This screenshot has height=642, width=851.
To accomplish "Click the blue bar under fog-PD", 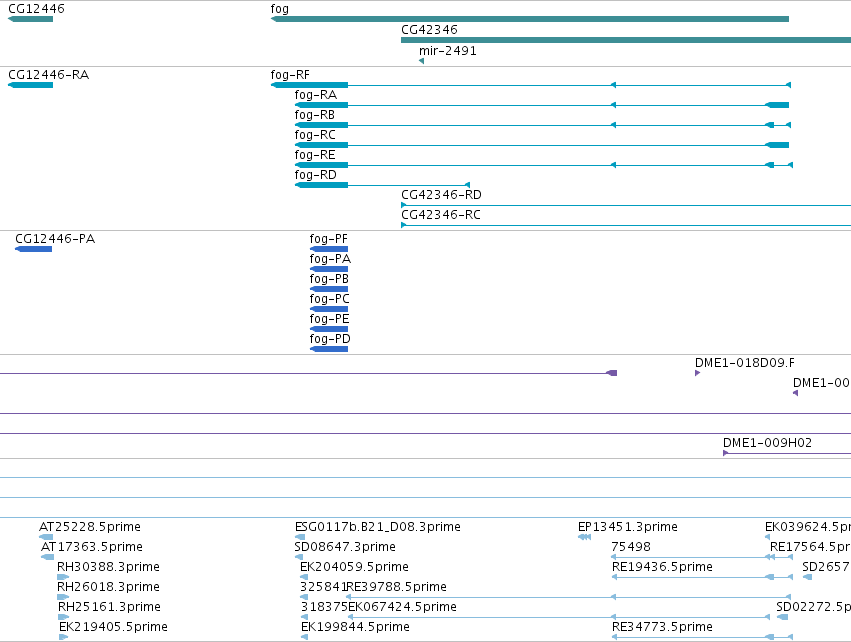I will 329,349.
